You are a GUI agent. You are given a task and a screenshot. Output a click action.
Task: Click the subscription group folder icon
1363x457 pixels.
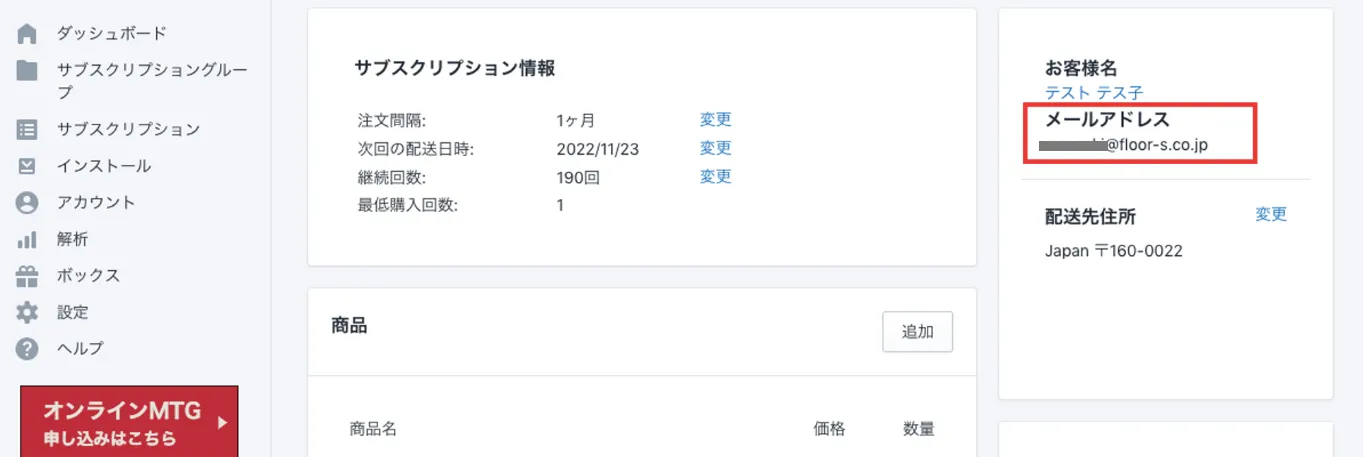(27, 71)
